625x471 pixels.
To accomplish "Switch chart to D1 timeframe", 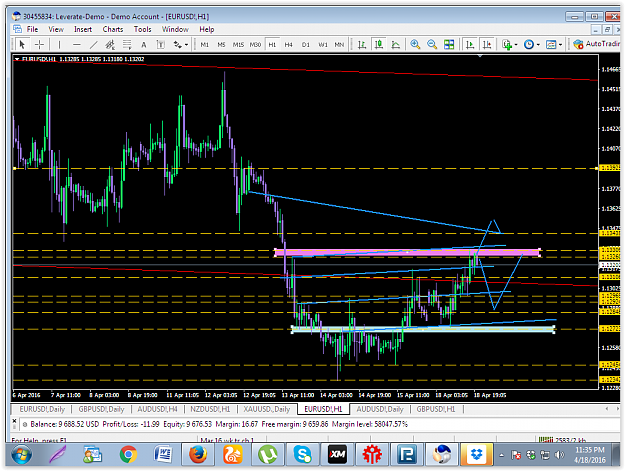I will pos(306,45).
